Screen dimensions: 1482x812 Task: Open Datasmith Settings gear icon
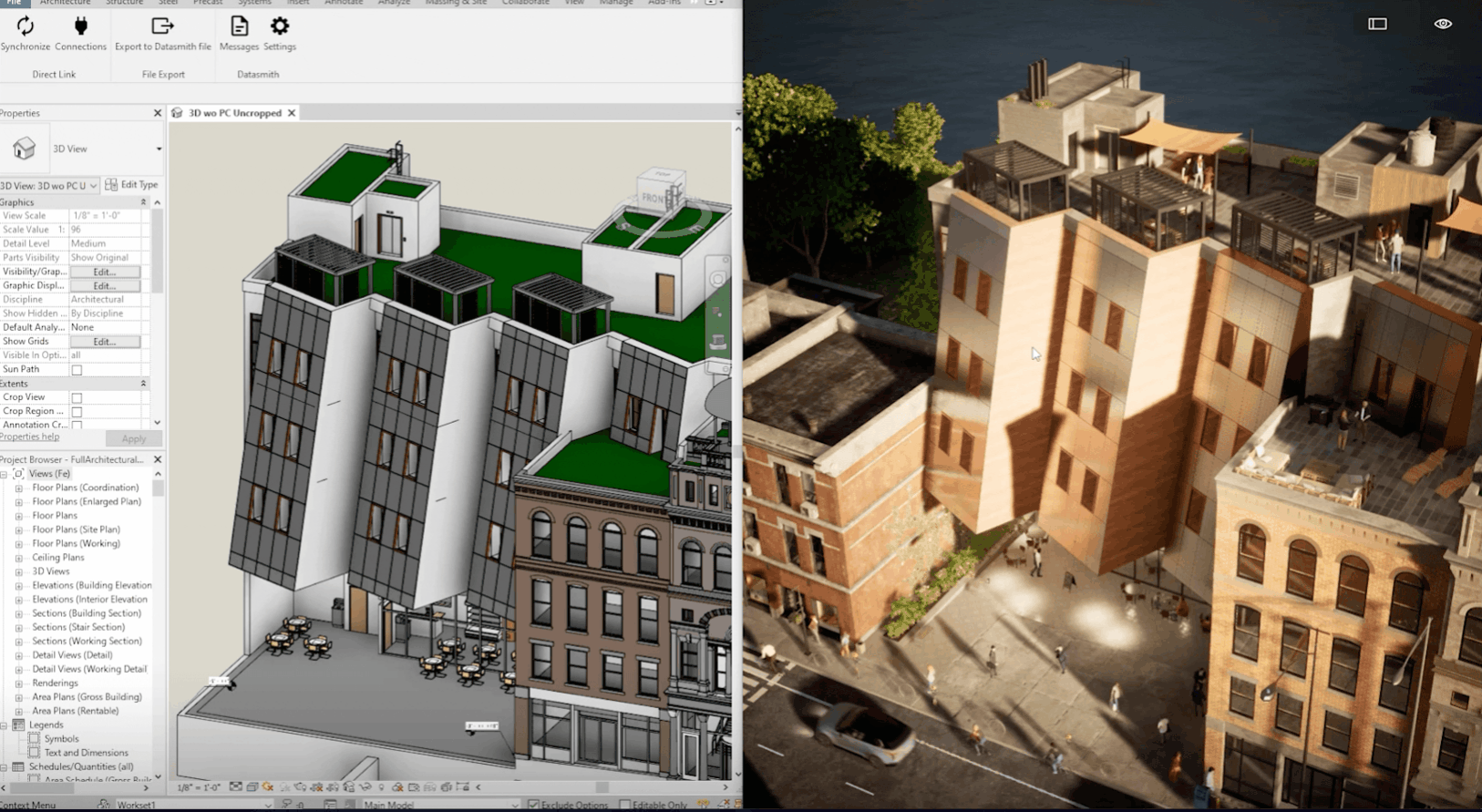(280, 27)
